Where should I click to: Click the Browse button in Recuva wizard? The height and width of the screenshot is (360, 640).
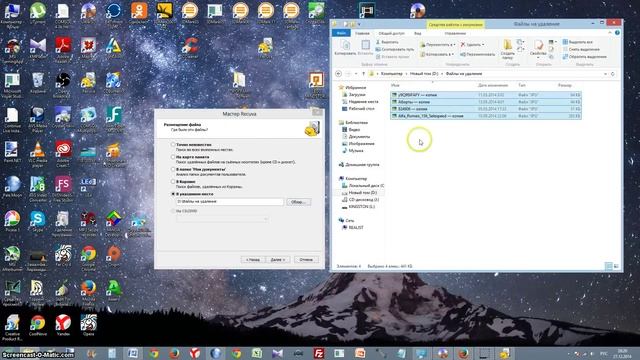298,202
